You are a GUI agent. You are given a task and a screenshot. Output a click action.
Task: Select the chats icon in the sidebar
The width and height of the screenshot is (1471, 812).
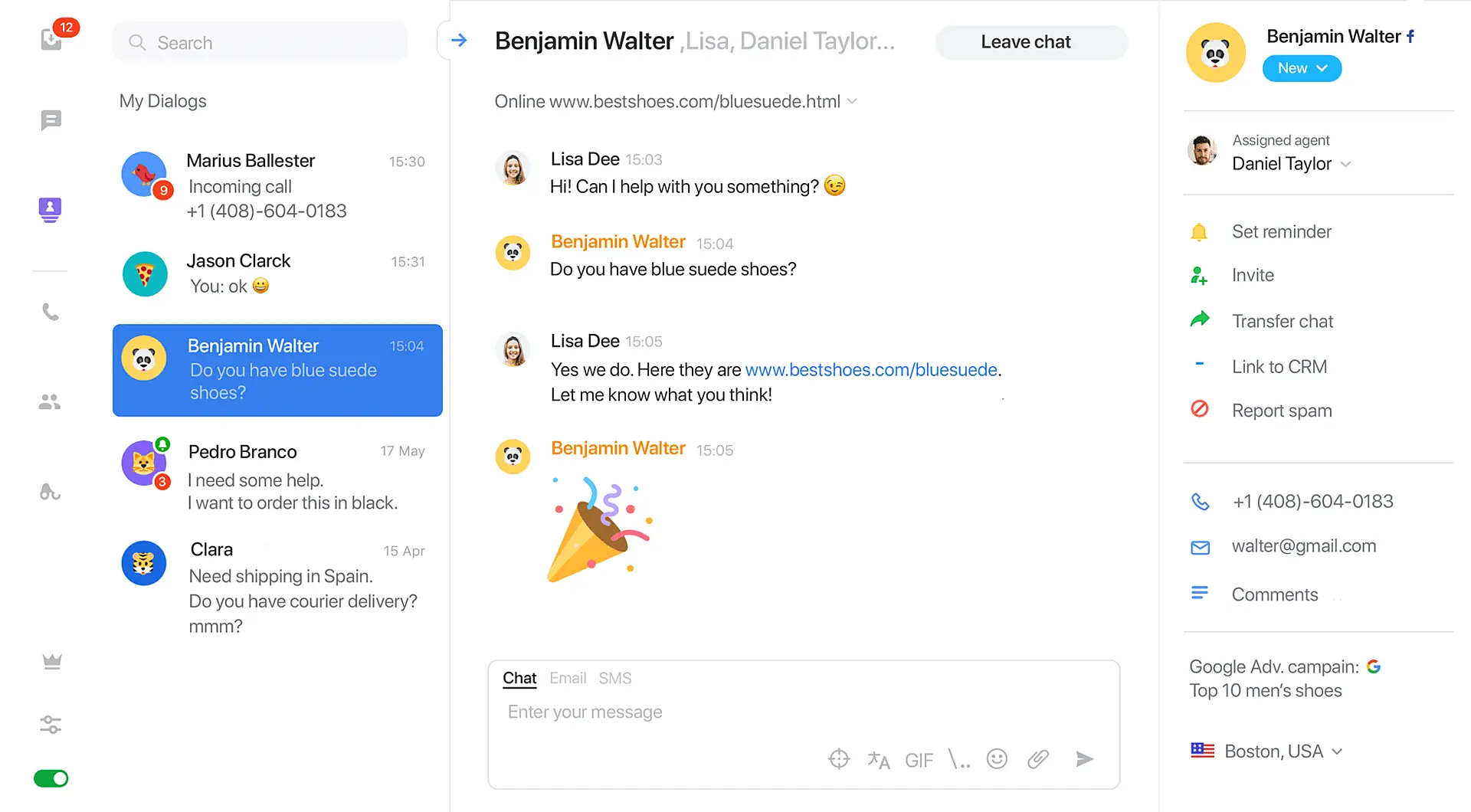coord(51,120)
